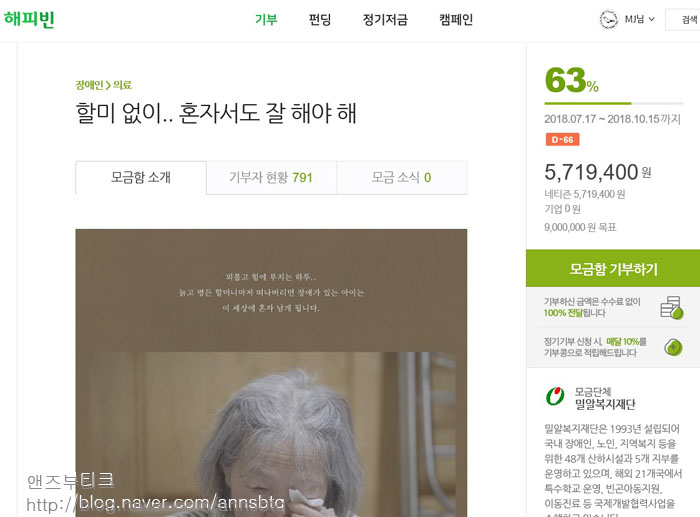Open the 기부 menu
Image resolution: width=700 pixels, height=517 pixels.
[x=266, y=20]
